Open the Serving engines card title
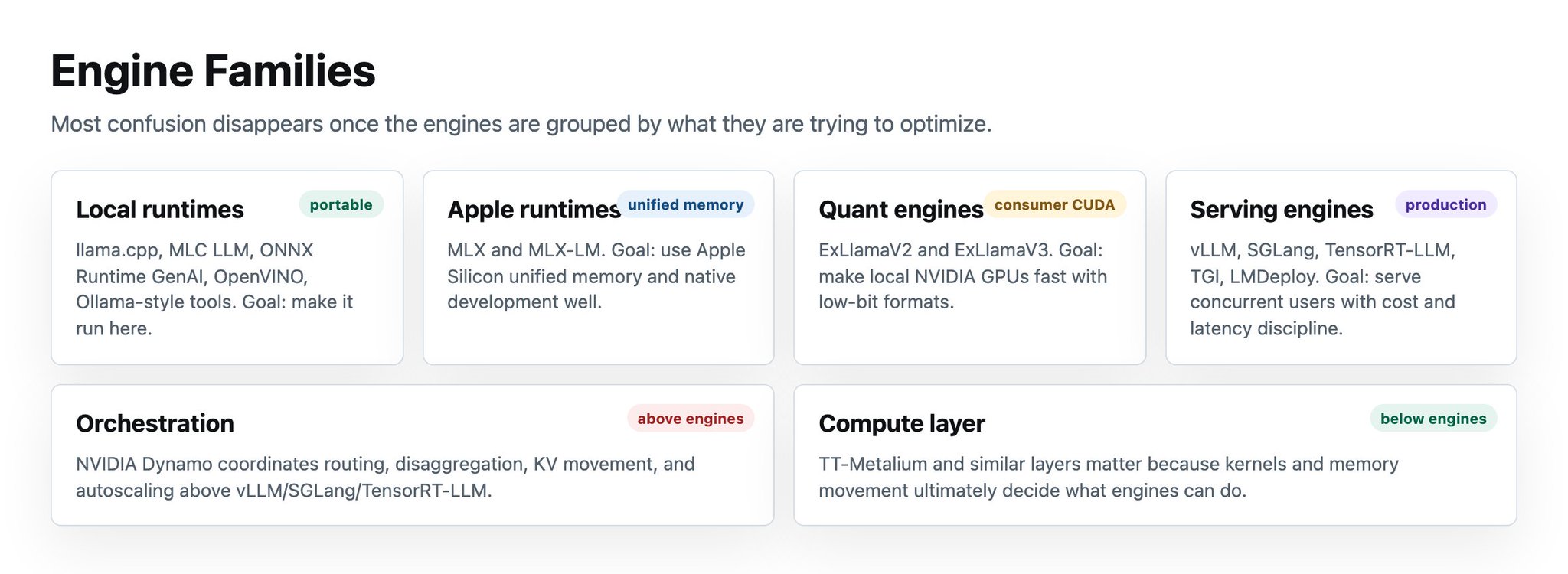Image resolution: width=1568 pixels, height=574 pixels. (x=1281, y=210)
